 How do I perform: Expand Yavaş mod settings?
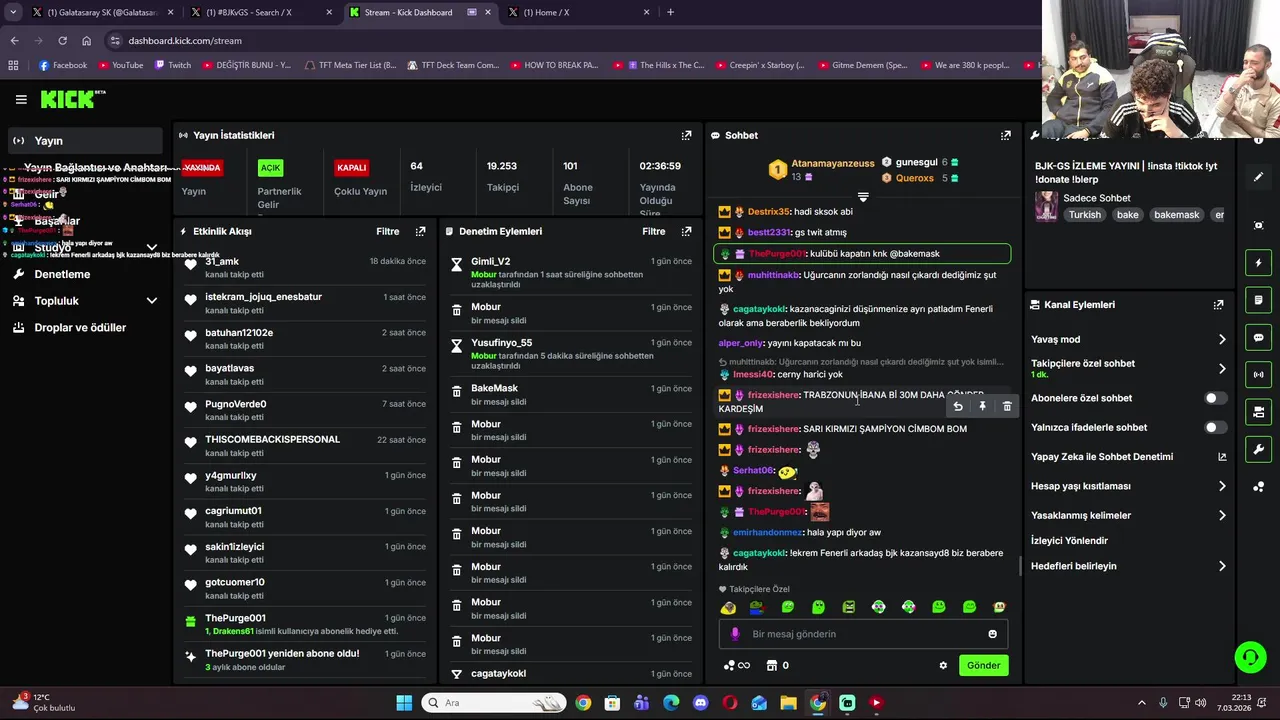(x=1128, y=340)
